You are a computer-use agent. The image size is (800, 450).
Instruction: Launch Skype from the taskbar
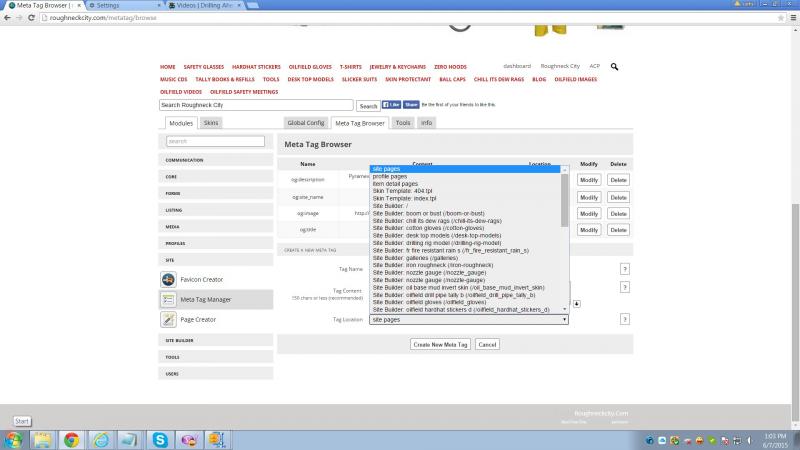[160, 439]
